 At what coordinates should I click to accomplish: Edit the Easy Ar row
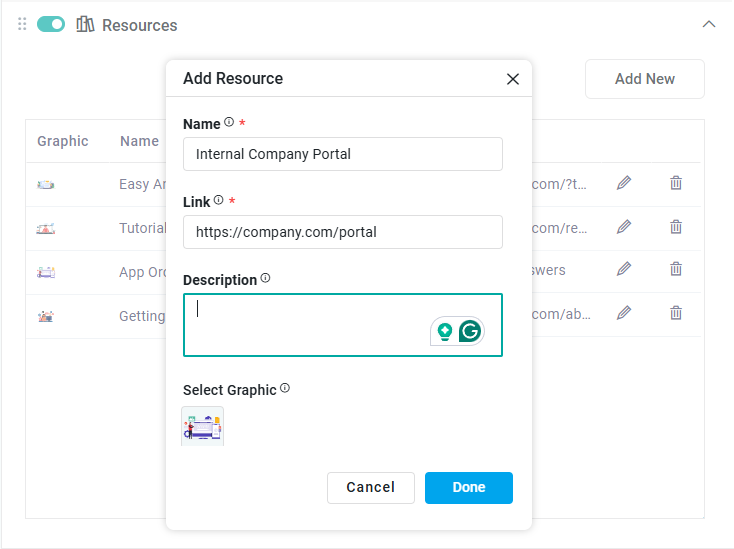(624, 183)
